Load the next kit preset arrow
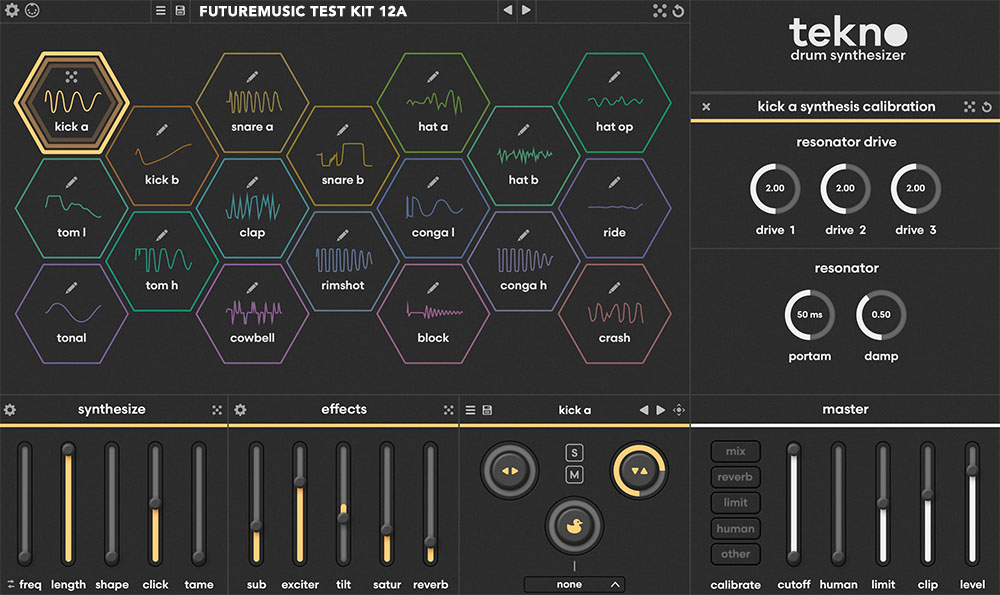 click(x=526, y=10)
